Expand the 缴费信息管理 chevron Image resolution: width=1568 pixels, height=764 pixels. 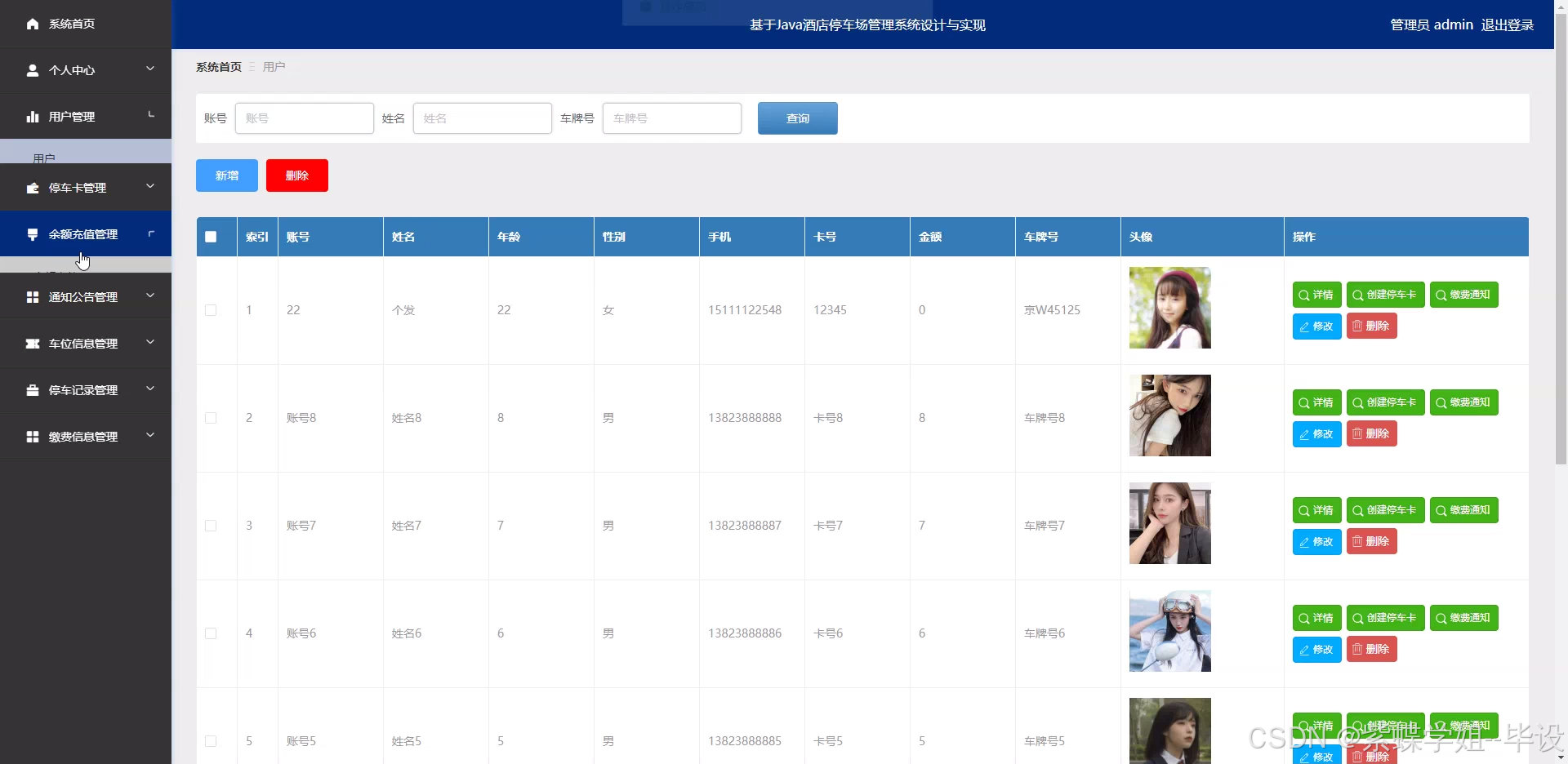tap(150, 435)
